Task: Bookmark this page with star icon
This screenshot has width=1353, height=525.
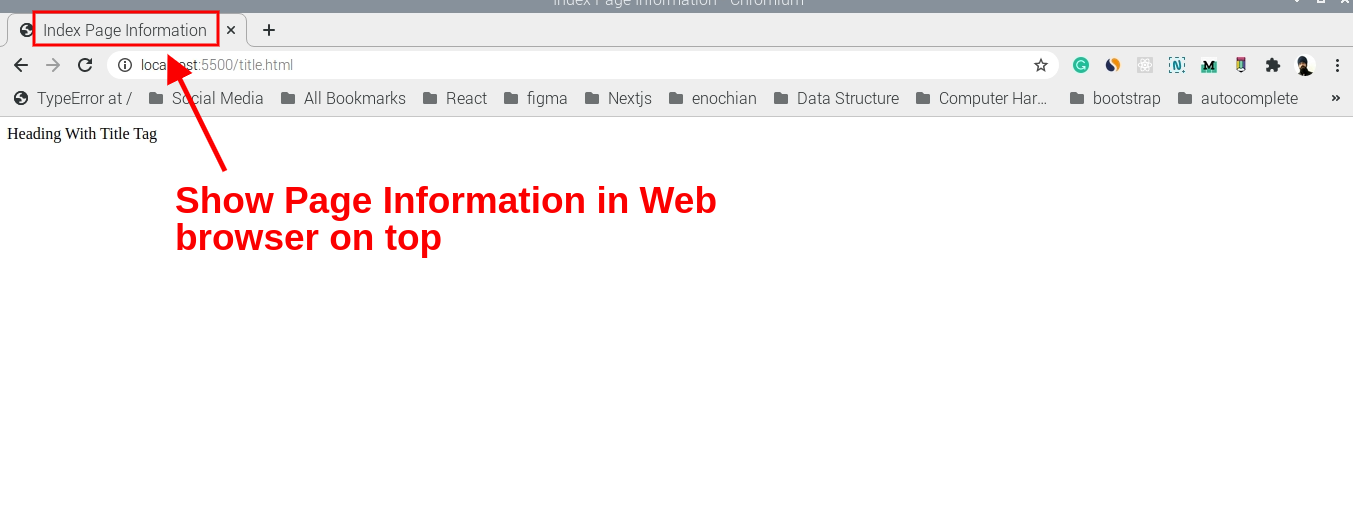Action: 1041,65
